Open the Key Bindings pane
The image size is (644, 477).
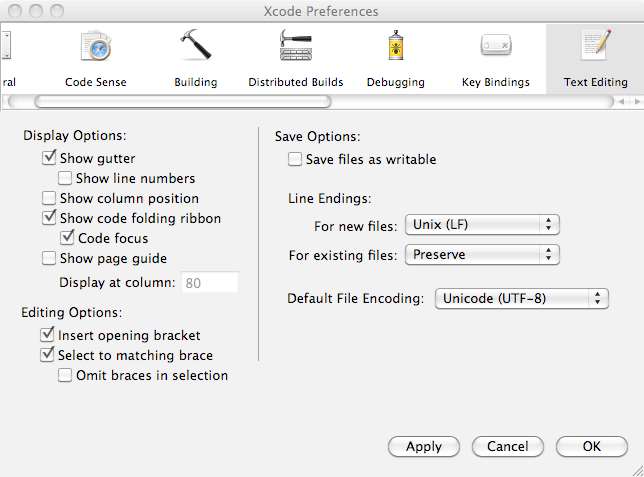[495, 47]
